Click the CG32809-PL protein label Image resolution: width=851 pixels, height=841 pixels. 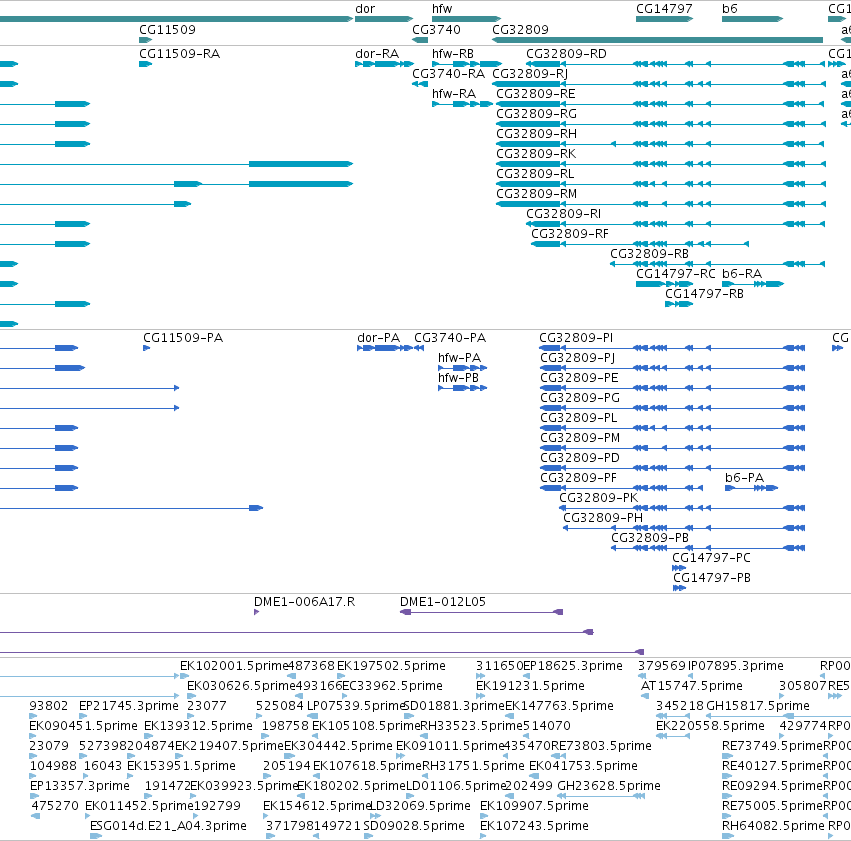pos(579,418)
